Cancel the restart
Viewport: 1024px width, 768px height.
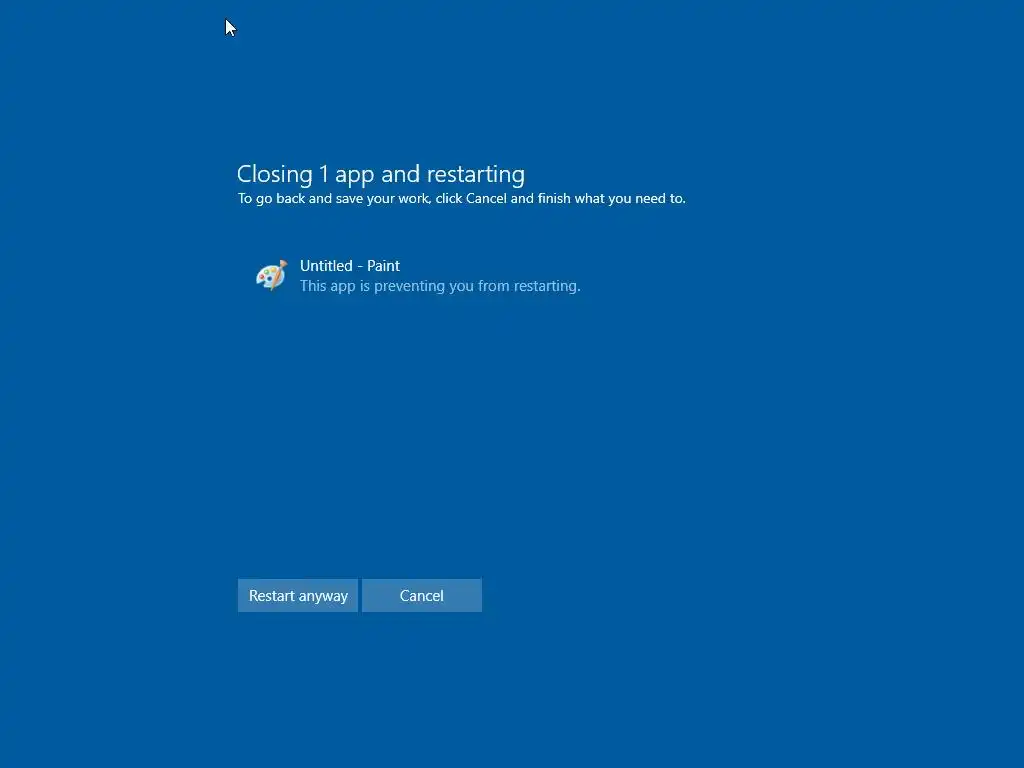(x=422, y=596)
